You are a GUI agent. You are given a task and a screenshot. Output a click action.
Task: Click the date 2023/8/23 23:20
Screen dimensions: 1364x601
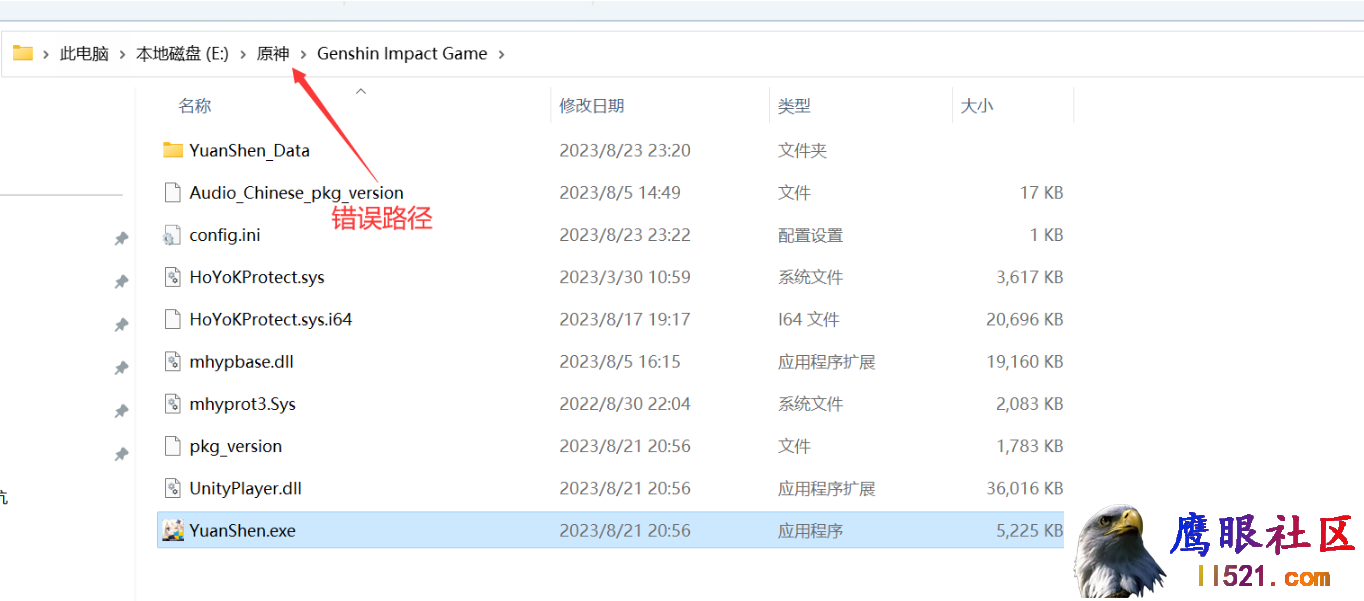point(625,150)
